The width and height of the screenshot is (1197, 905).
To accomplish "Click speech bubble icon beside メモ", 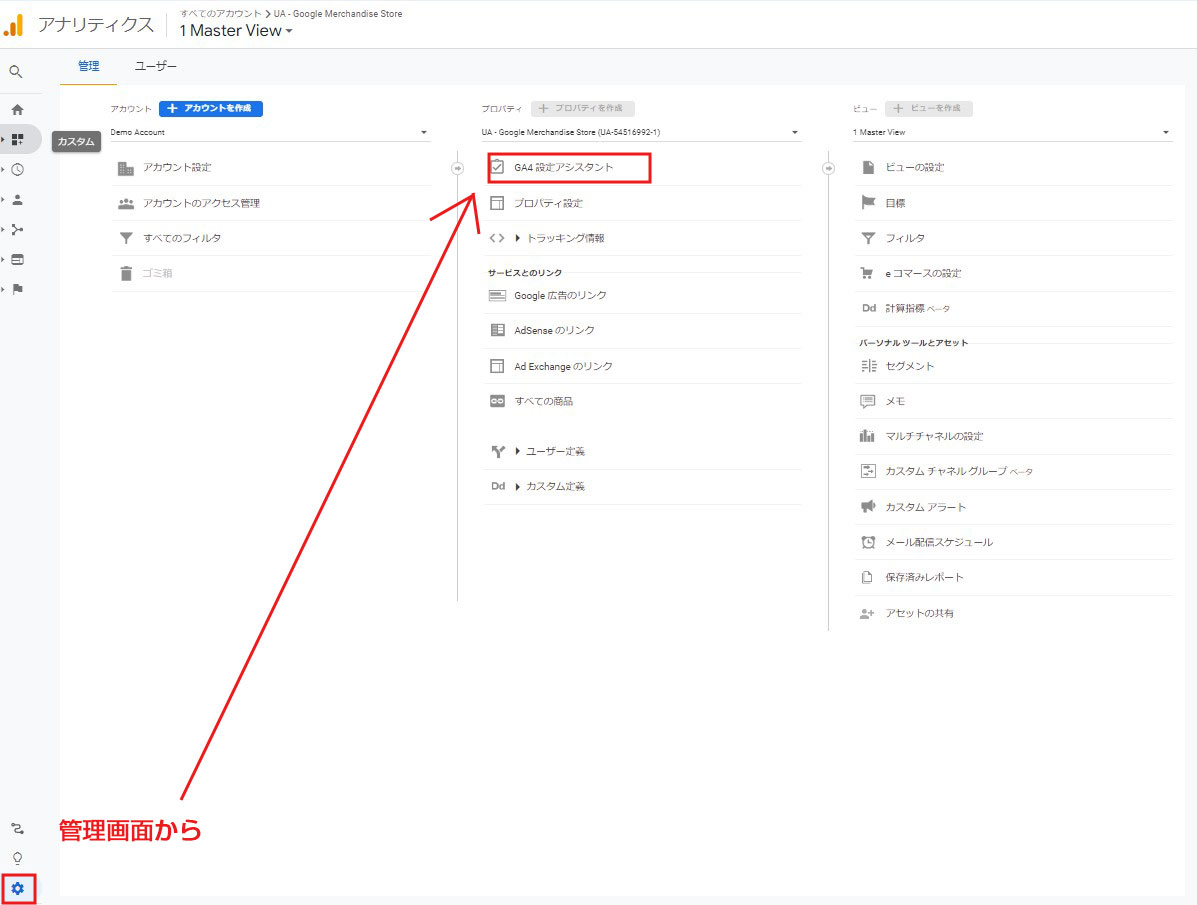I will pyautogui.click(x=867, y=401).
